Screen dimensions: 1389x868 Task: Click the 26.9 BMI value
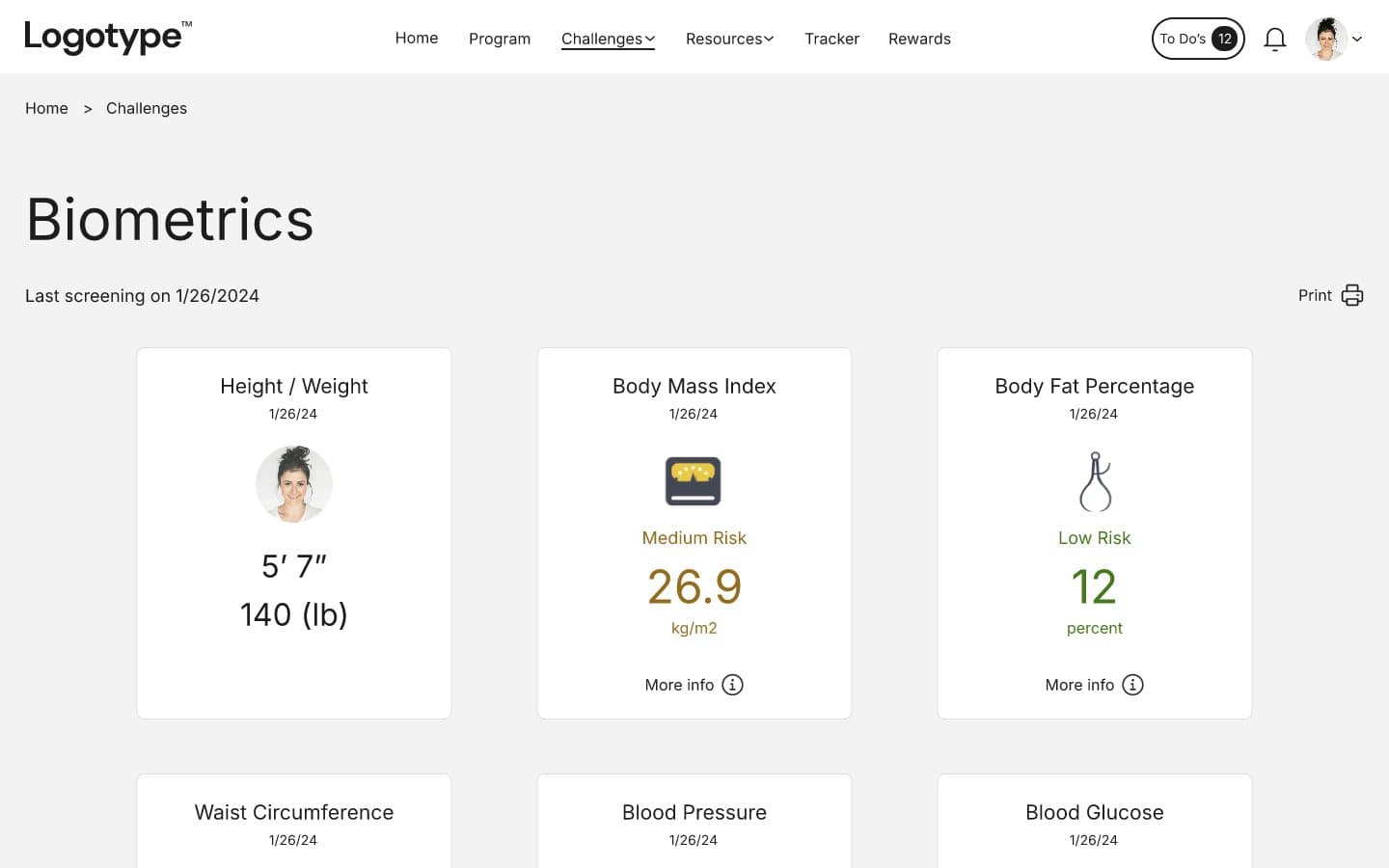pyautogui.click(x=694, y=586)
